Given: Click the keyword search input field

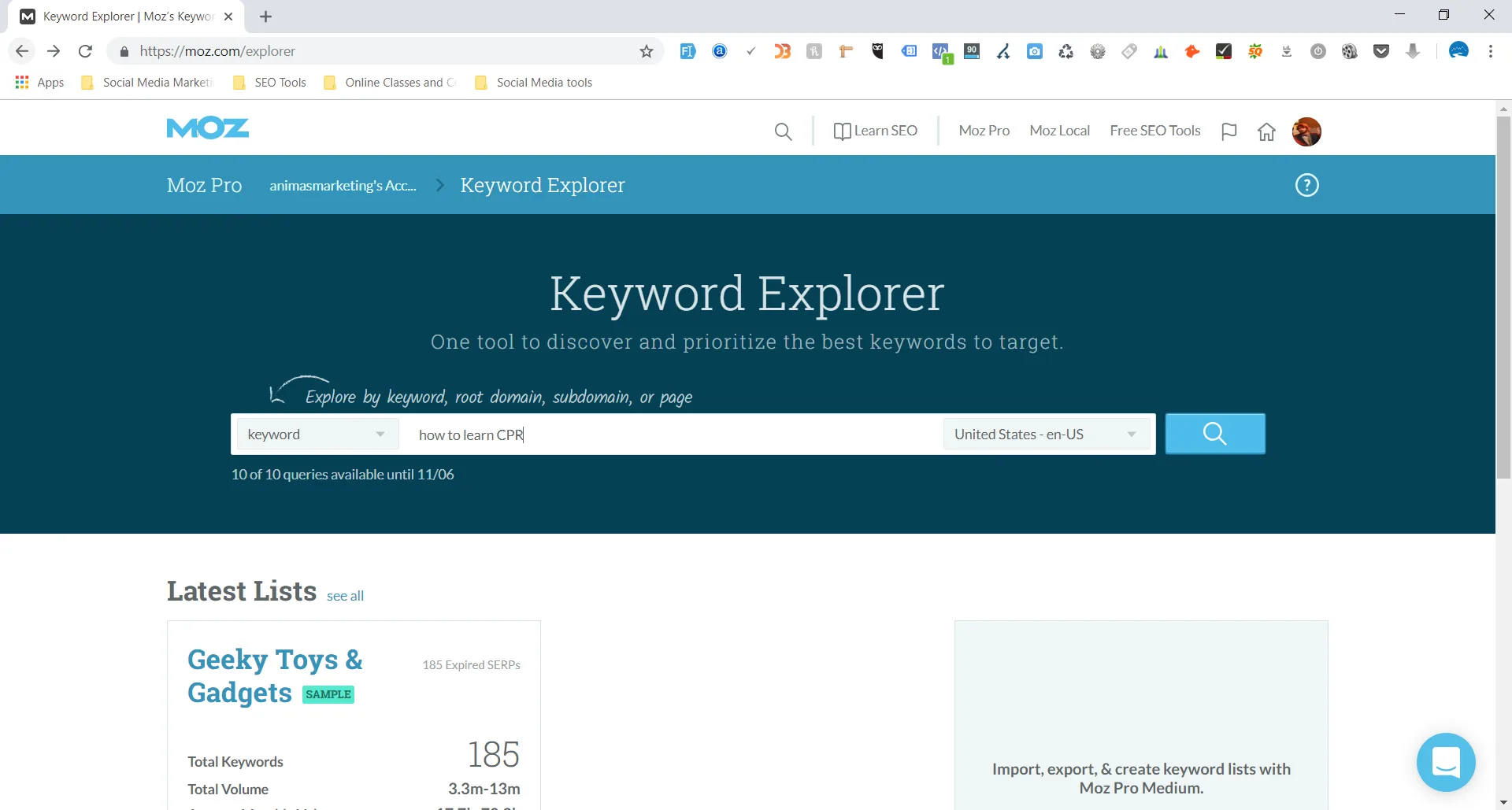Looking at the screenshot, I should (669, 435).
